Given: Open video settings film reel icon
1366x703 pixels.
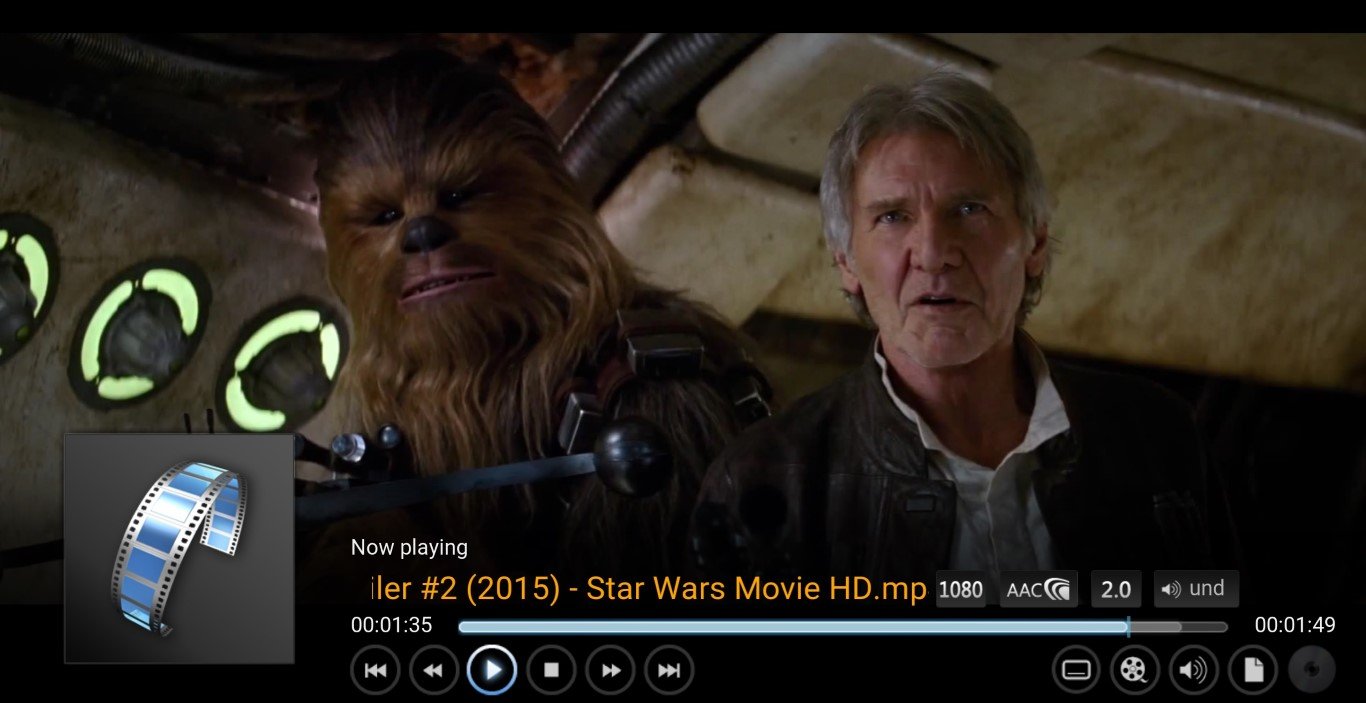Looking at the screenshot, I should pos(1134,670).
